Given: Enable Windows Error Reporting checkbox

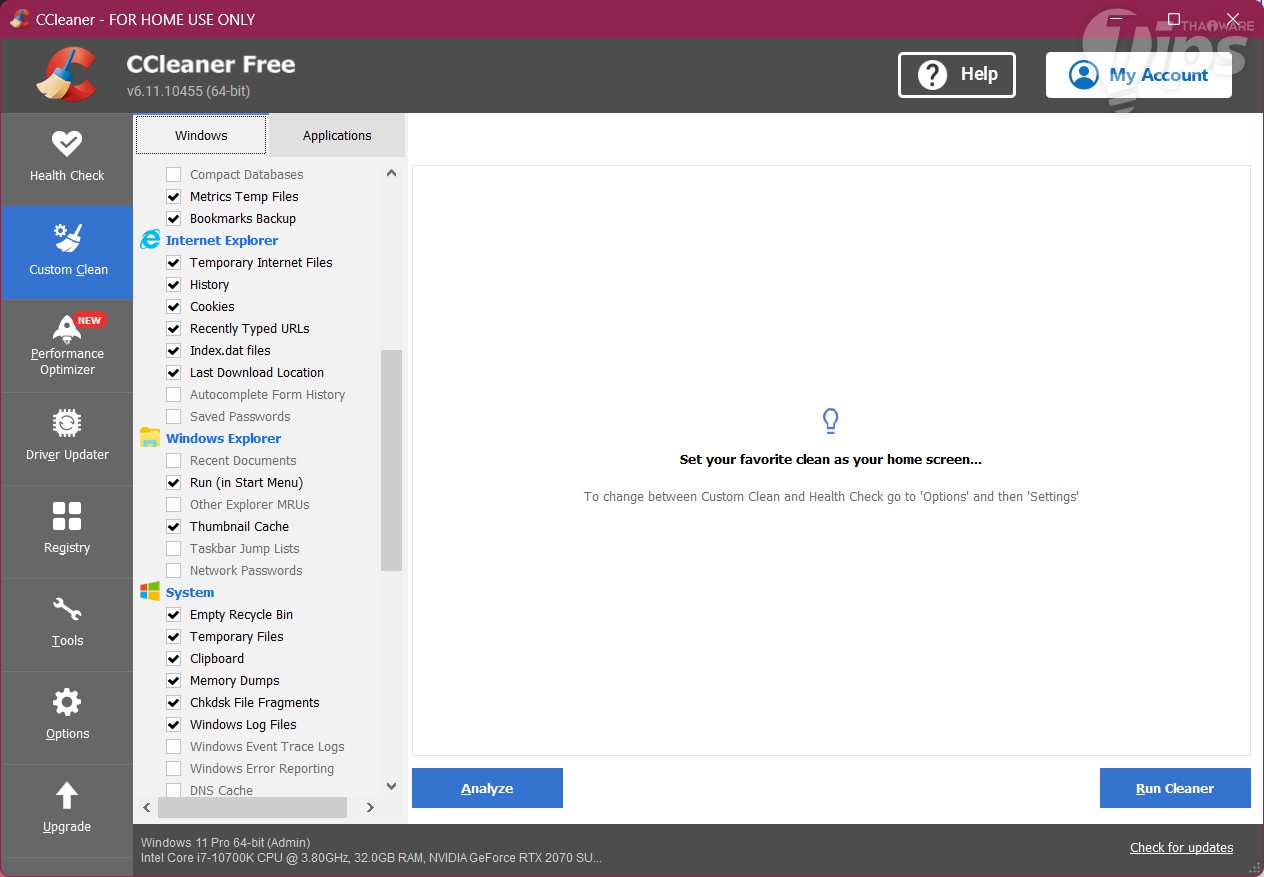Looking at the screenshot, I should pos(174,768).
